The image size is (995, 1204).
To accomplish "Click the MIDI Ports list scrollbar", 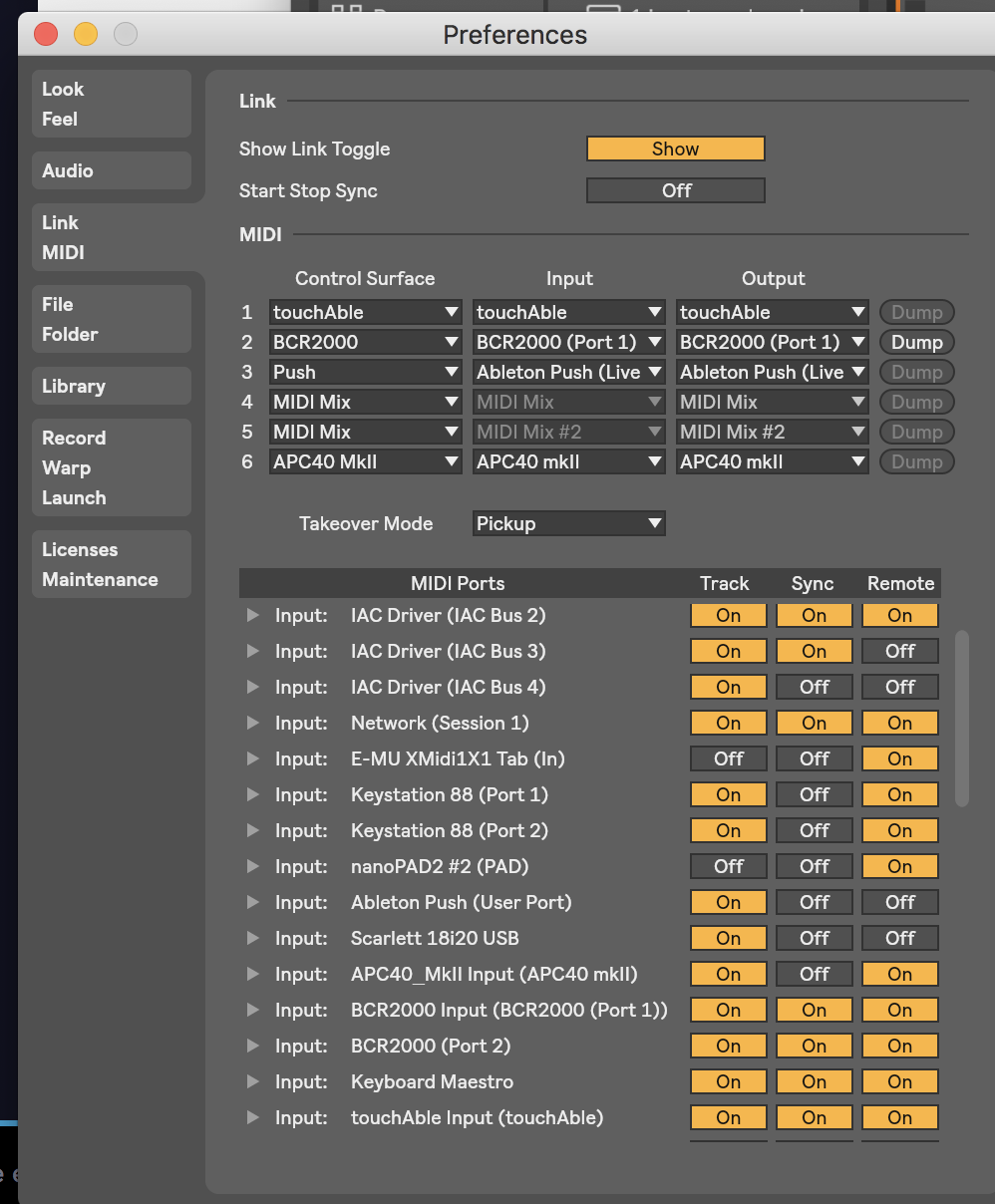I will click(x=962, y=718).
